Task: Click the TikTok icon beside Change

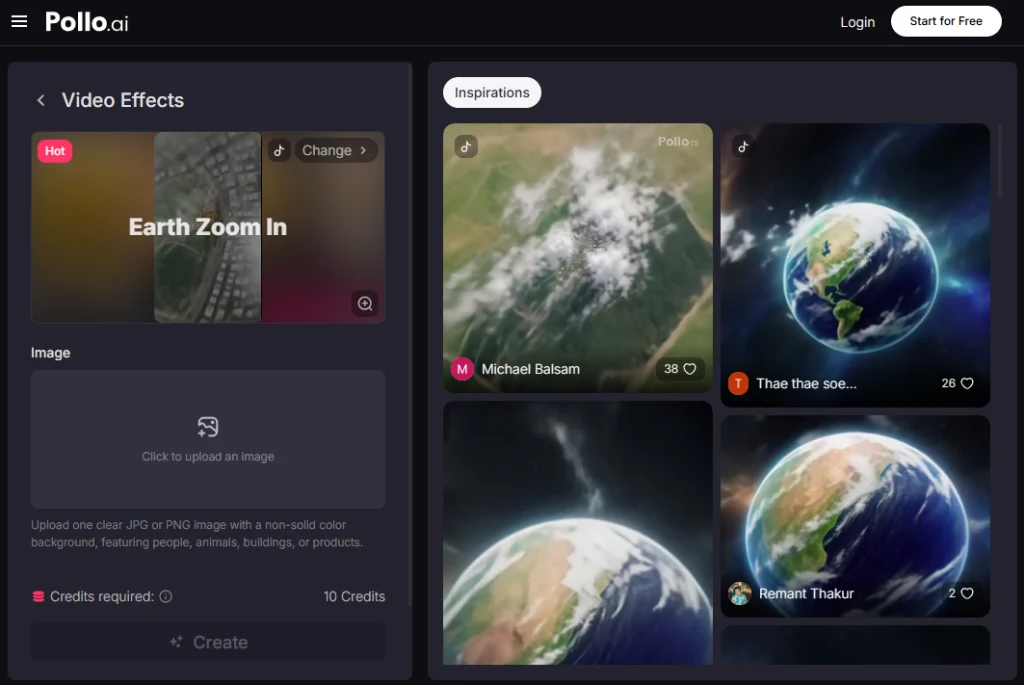Action: tap(279, 150)
